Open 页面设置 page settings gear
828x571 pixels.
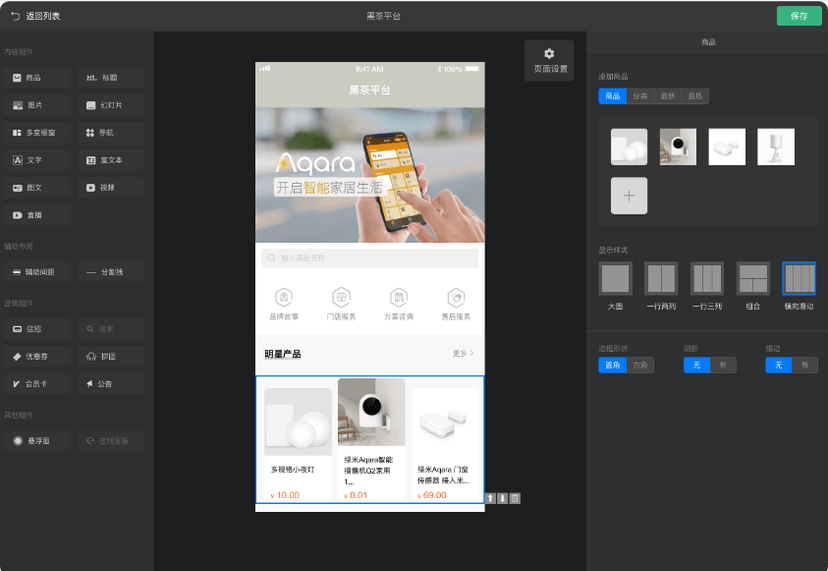coord(549,60)
